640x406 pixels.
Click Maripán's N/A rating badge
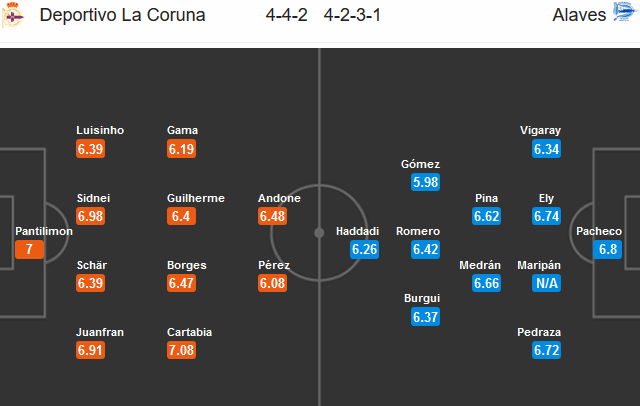(x=546, y=283)
